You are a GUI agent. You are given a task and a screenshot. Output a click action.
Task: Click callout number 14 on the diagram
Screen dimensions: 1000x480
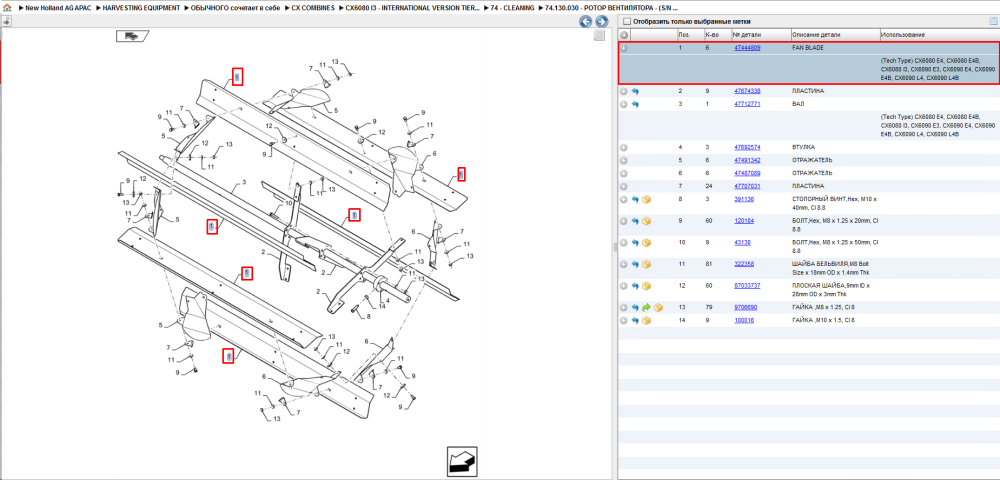tap(382, 307)
